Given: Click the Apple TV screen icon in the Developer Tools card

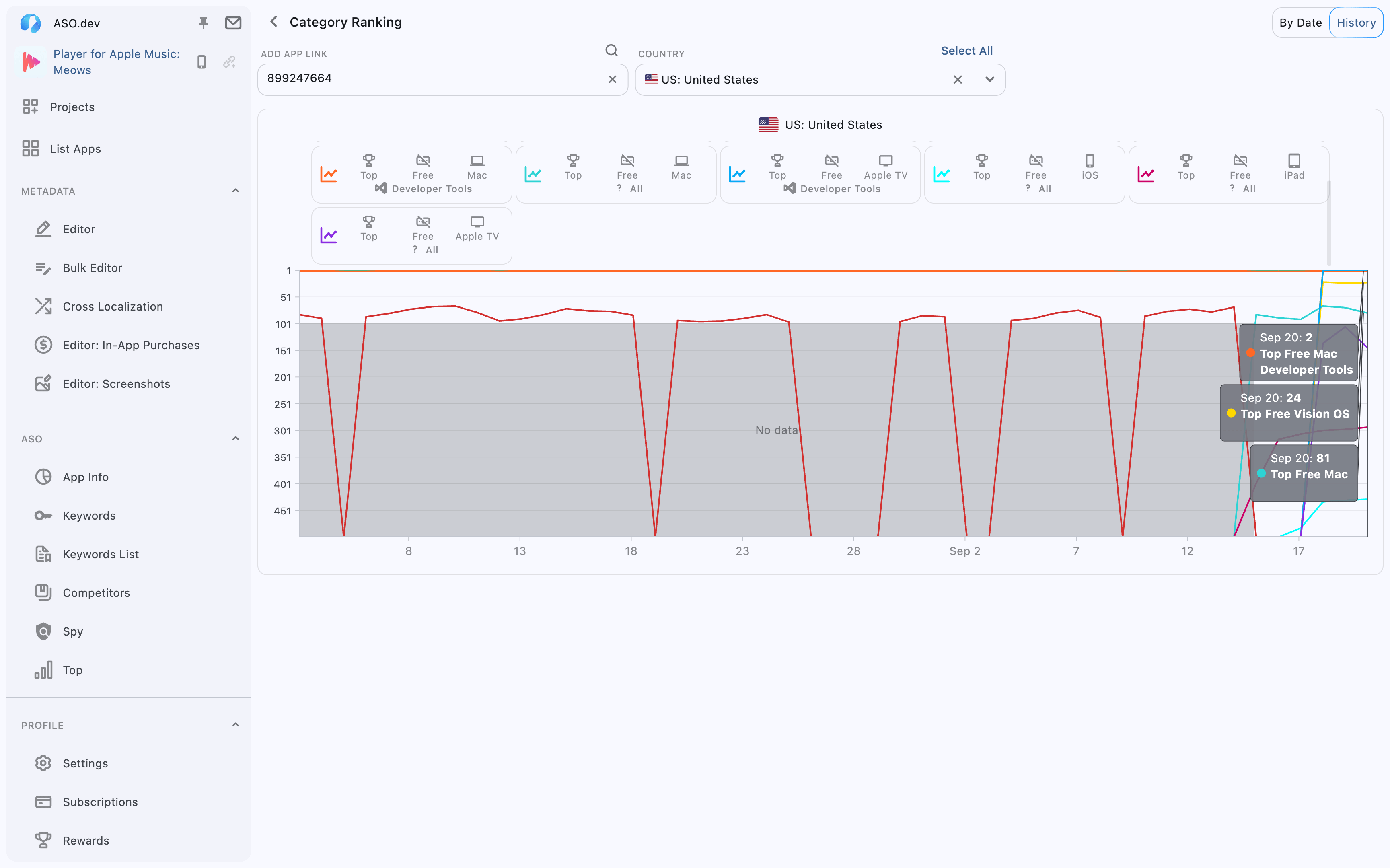Looking at the screenshot, I should click(886, 161).
